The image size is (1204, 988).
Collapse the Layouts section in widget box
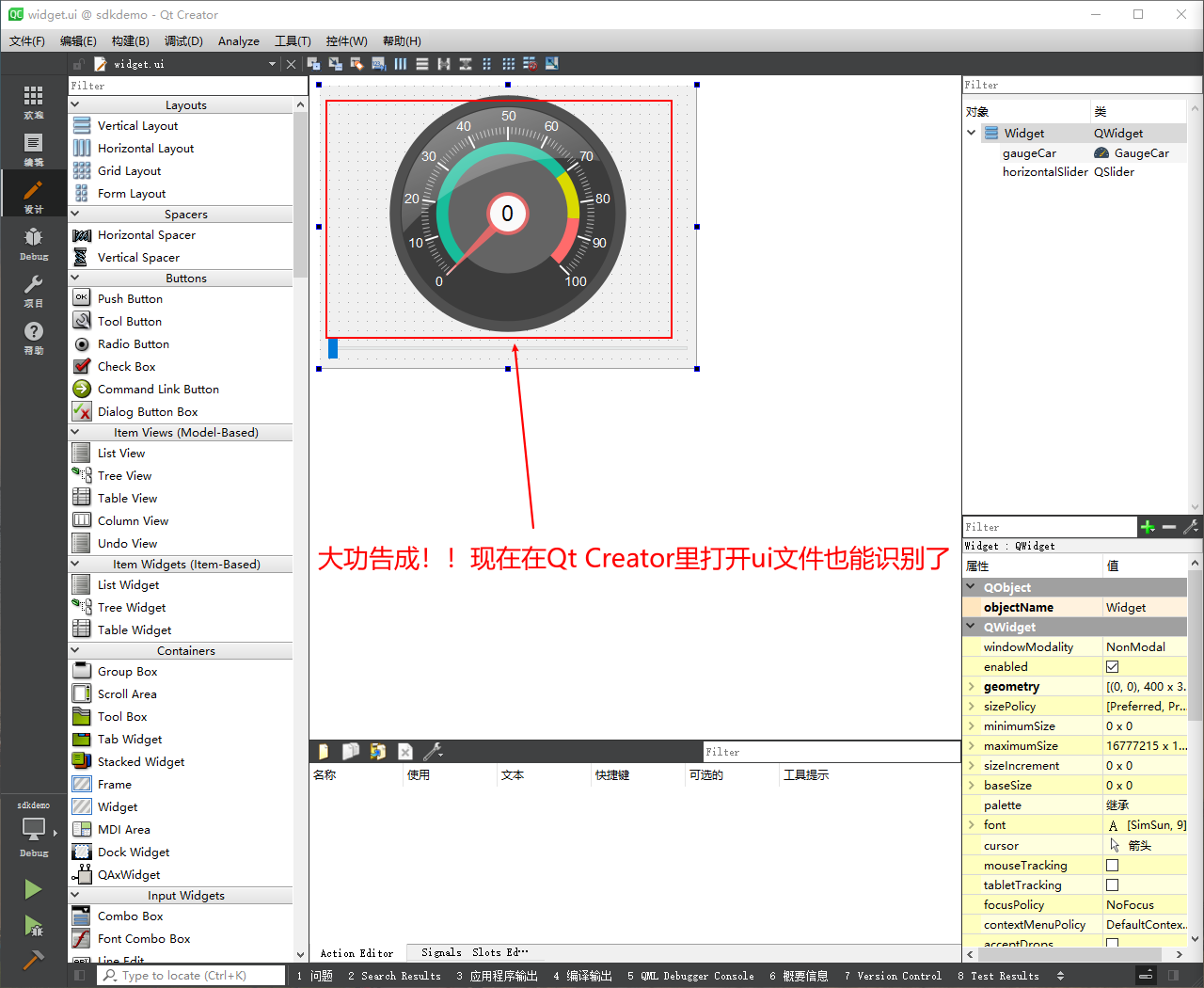coord(75,104)
